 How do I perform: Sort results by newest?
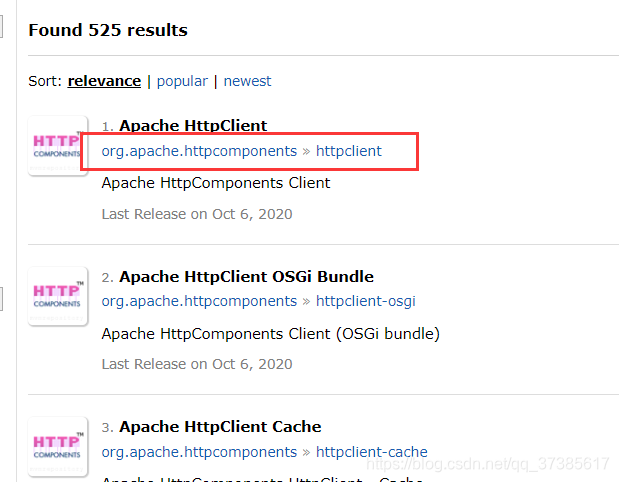248,81
